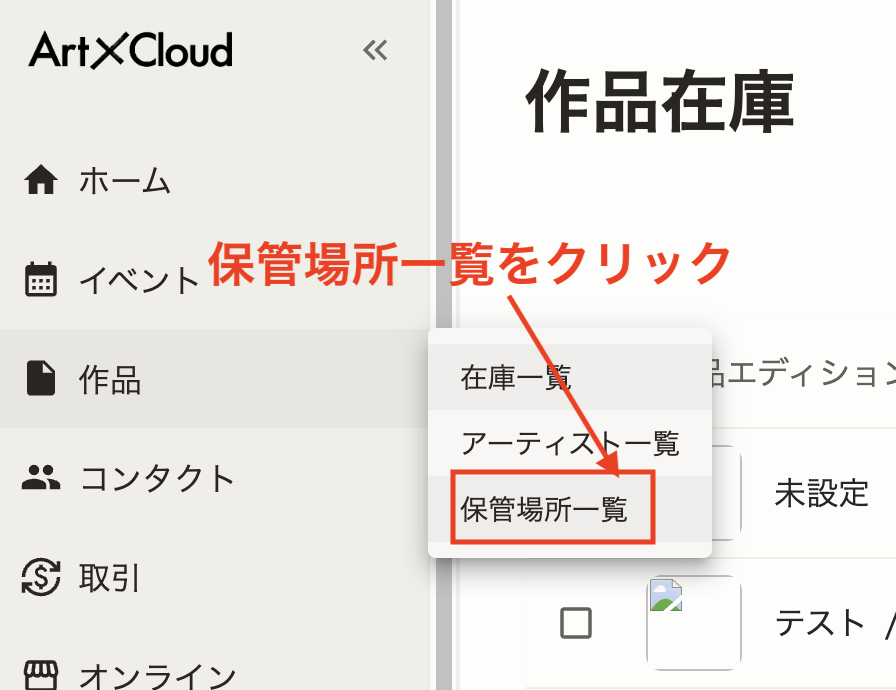Collapse the sidebar with double-chevron icon
The height and width of the screenshot is (690, 896).
coord(375,50)
